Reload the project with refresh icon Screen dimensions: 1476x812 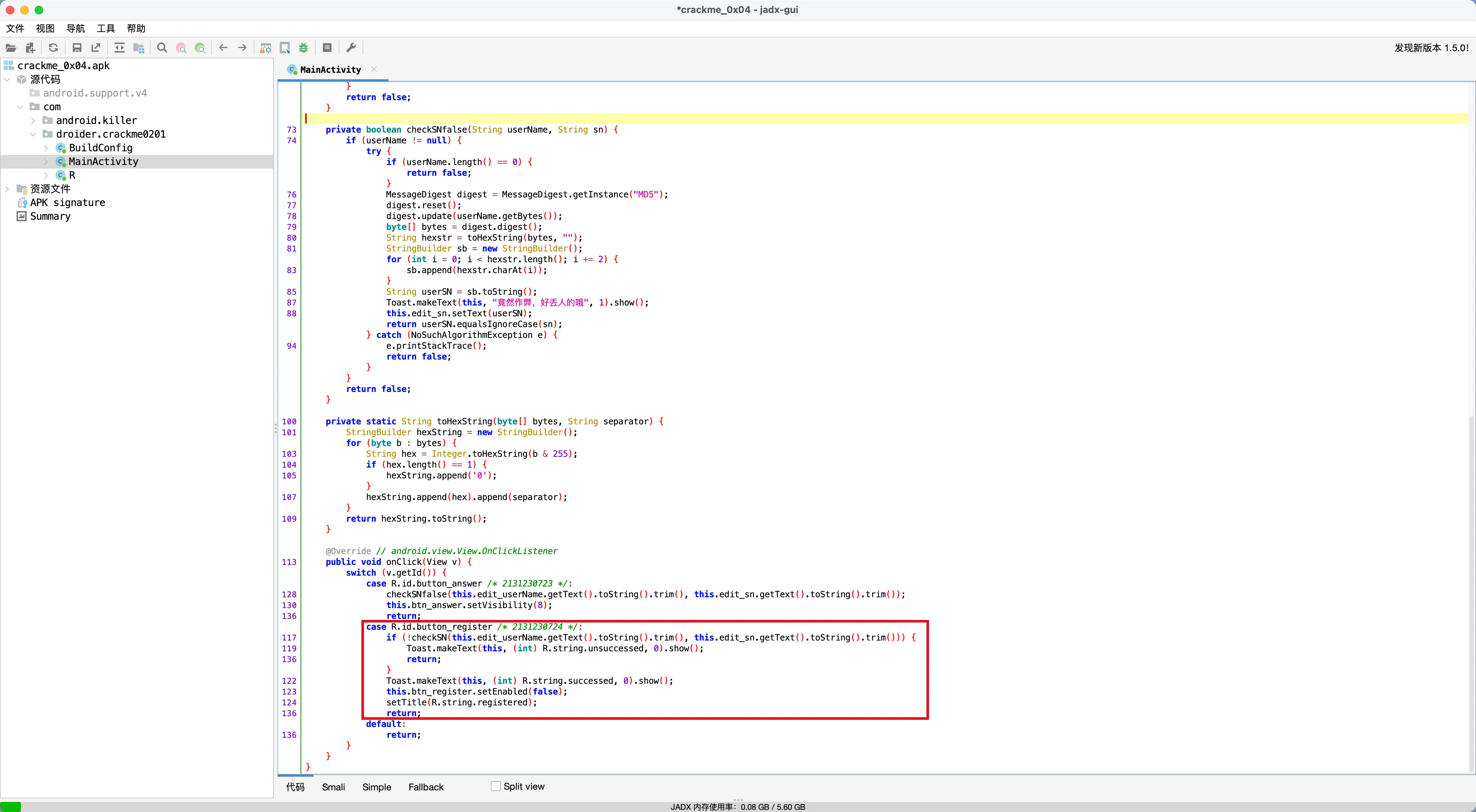pos(53,48)
